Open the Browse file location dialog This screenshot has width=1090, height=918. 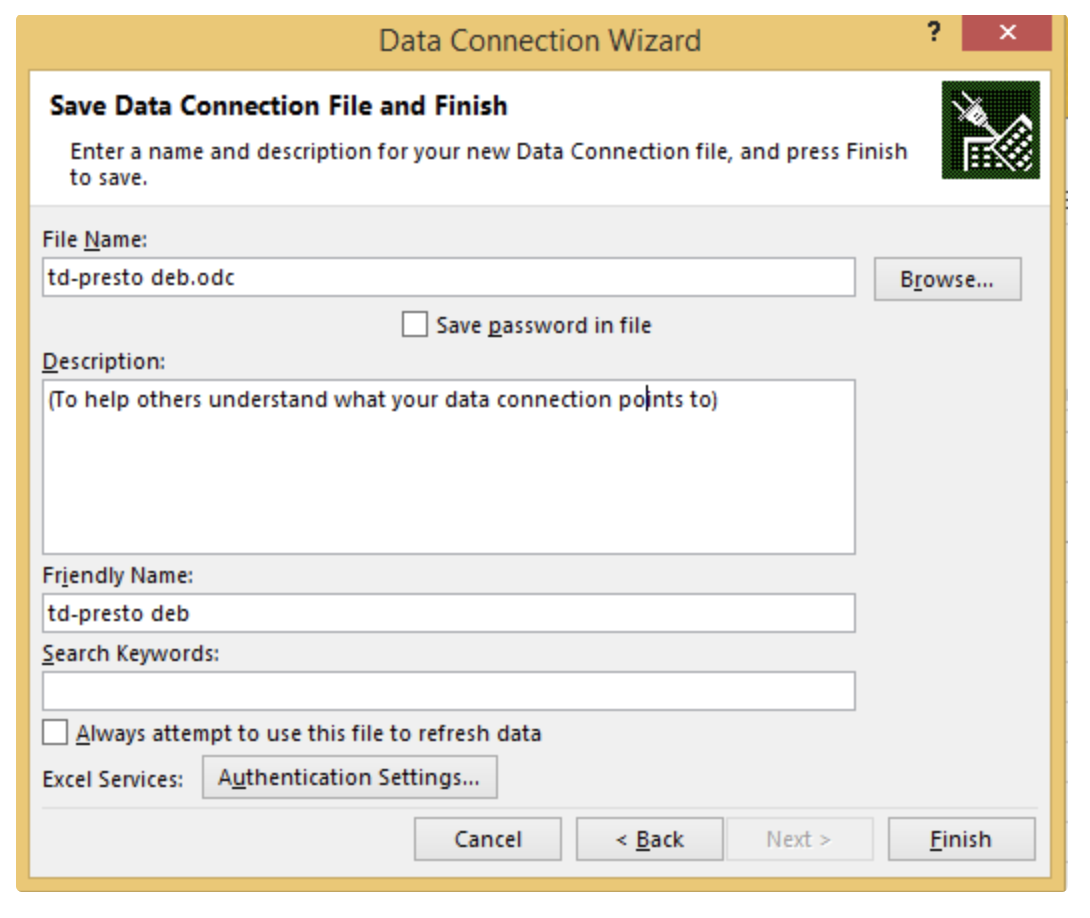pos(946,280)
